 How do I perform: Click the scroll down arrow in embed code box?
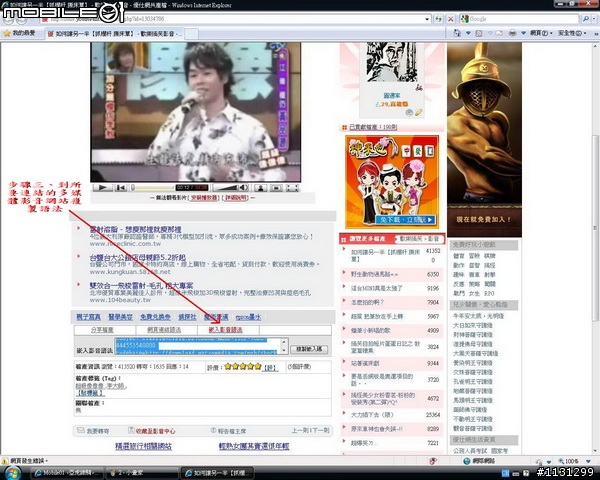pos(284,351)
